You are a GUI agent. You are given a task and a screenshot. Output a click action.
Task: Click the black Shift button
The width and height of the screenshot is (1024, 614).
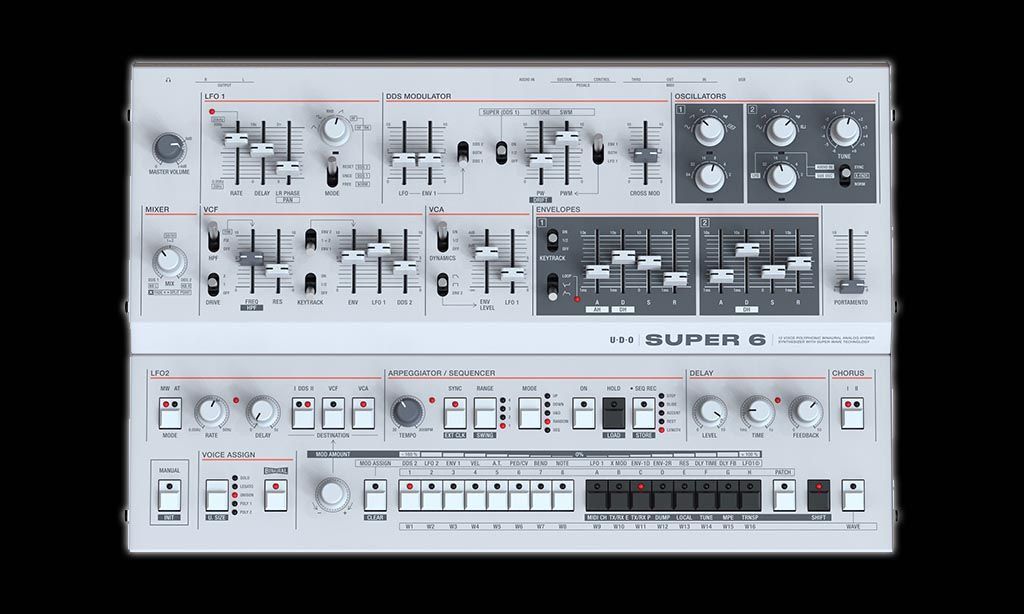pyautogui.click(x=819, y=496)
